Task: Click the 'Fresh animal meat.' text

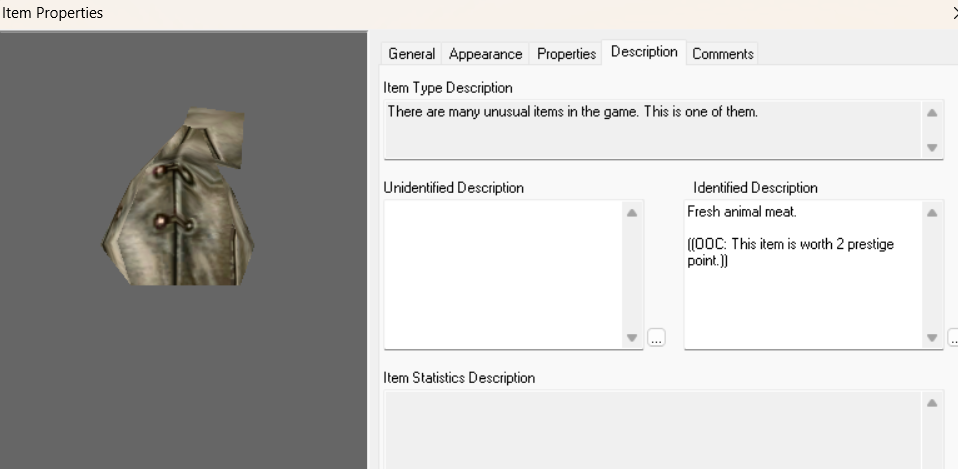Action: 742,212
